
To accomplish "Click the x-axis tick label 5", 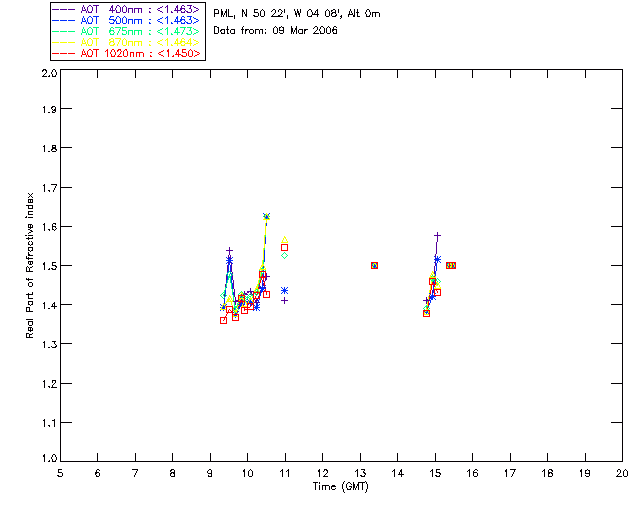I will (60, 473).
